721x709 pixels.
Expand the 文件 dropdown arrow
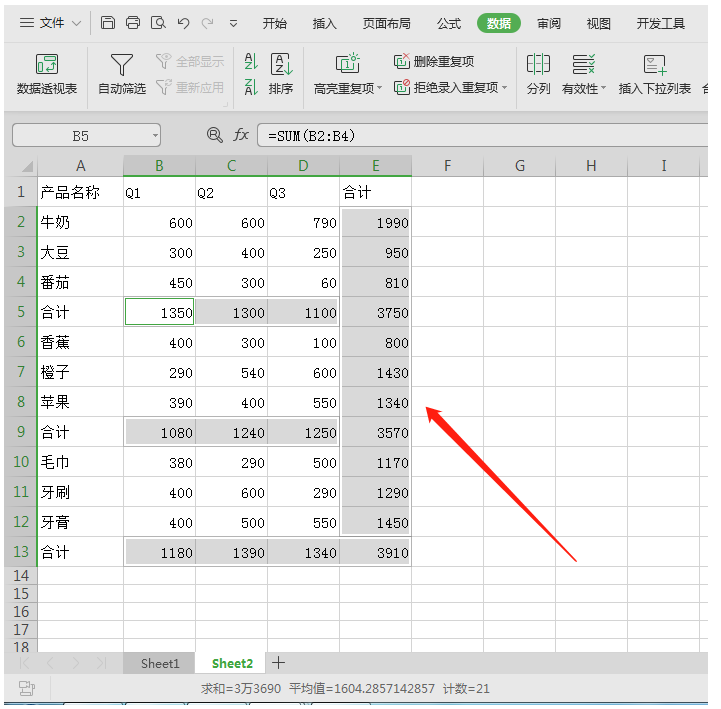77,23
